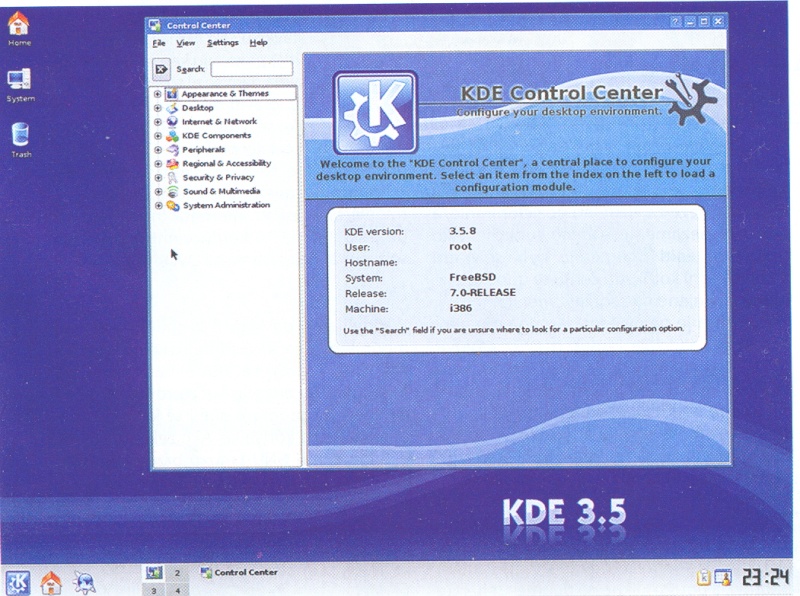The width and height of the screenshot is (800, 596).
Task: Click inside the Search input field
Action: point(252,69)
